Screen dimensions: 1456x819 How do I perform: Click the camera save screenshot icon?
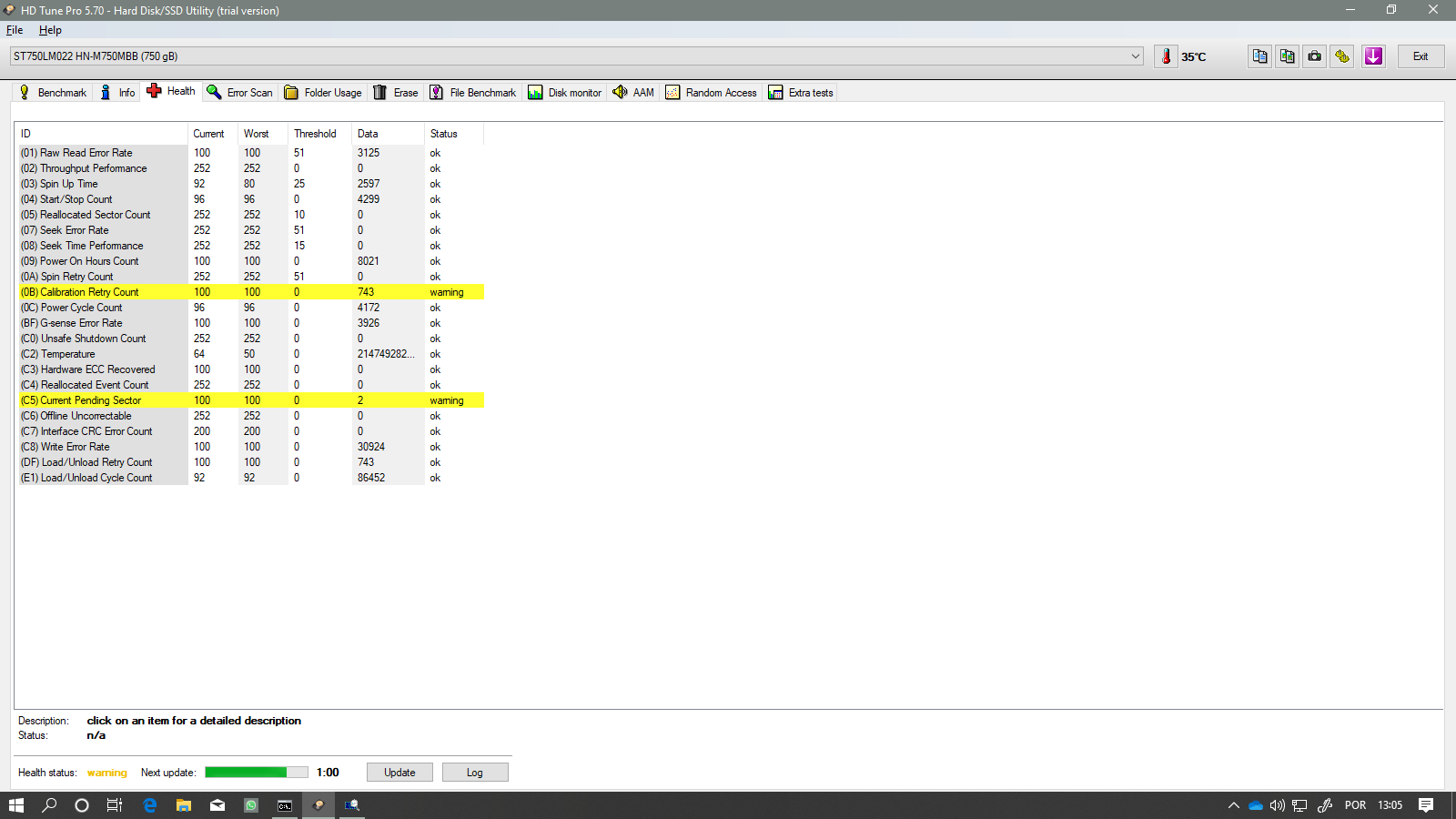[x=1315, y=56]
